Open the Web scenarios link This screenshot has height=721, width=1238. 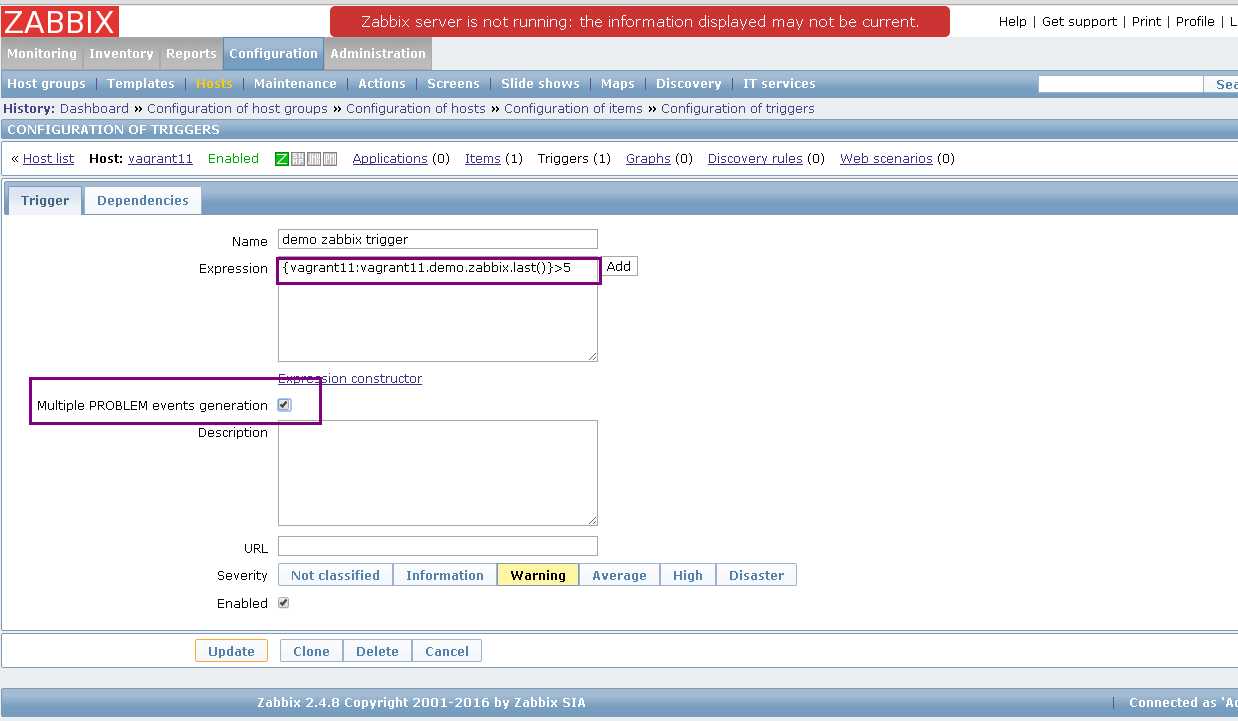[886, 159]
